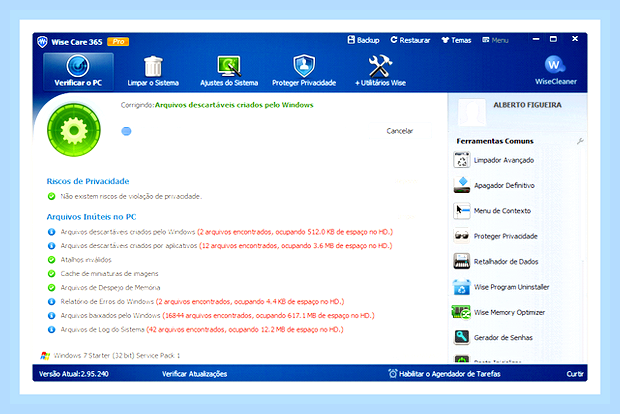Launch Apagador Definitivo tool
This screenshot has width=620, height=414.
[494, 185]
